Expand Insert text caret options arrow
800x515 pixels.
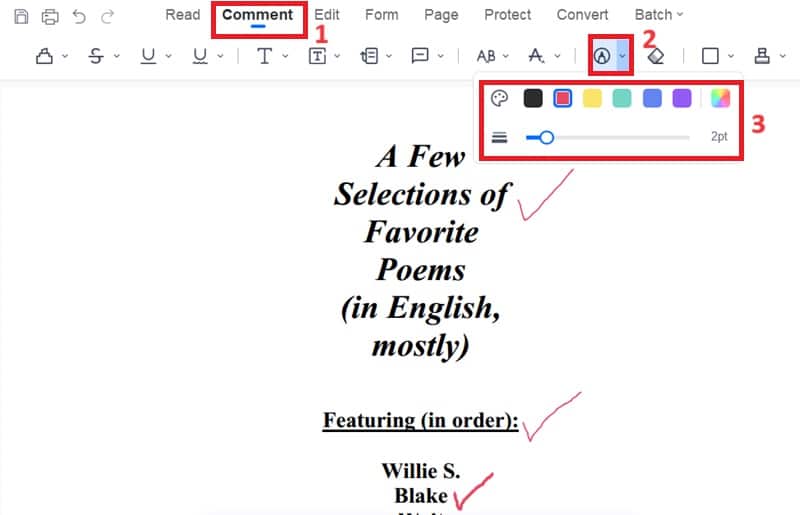point(557,56)
